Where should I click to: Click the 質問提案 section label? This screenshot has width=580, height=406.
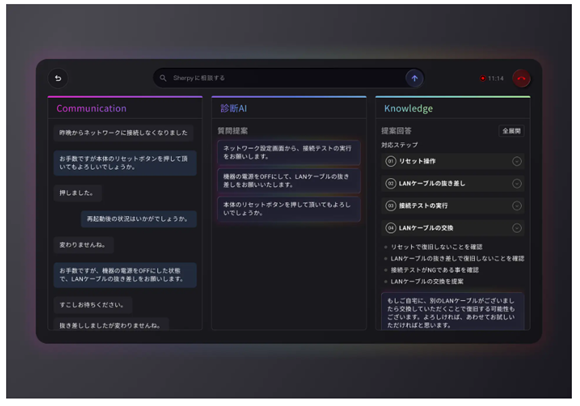(x=233, y=131)
